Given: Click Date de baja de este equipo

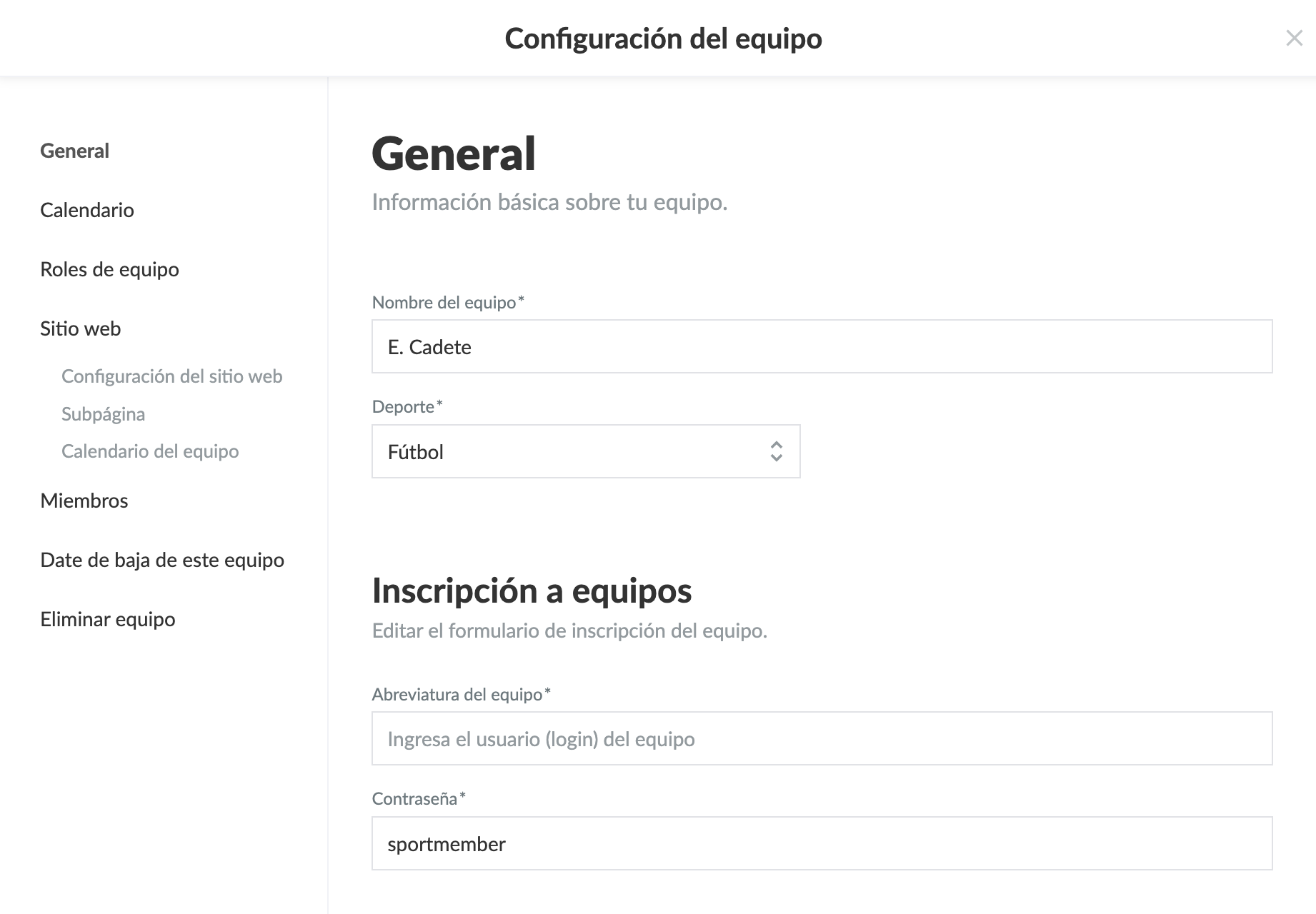Looking at the screenshot, I should tap(162, 560).
